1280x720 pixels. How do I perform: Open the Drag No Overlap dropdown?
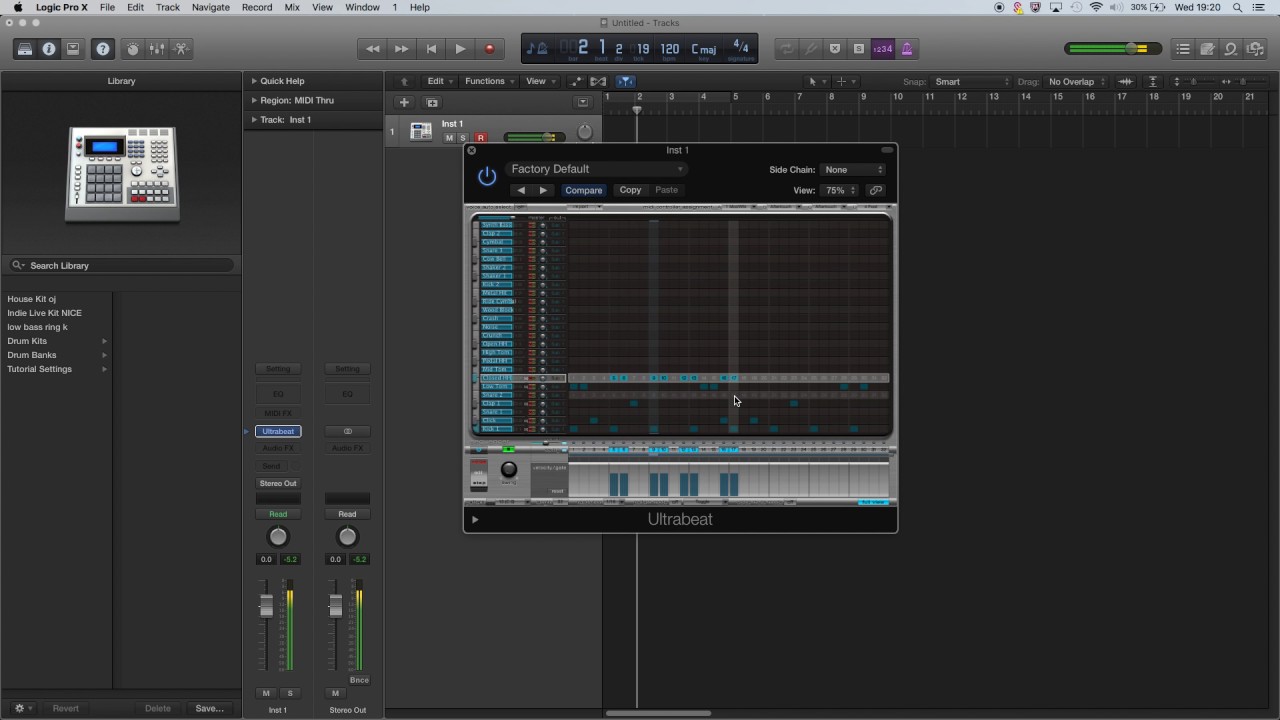[x=1076, y=81]
